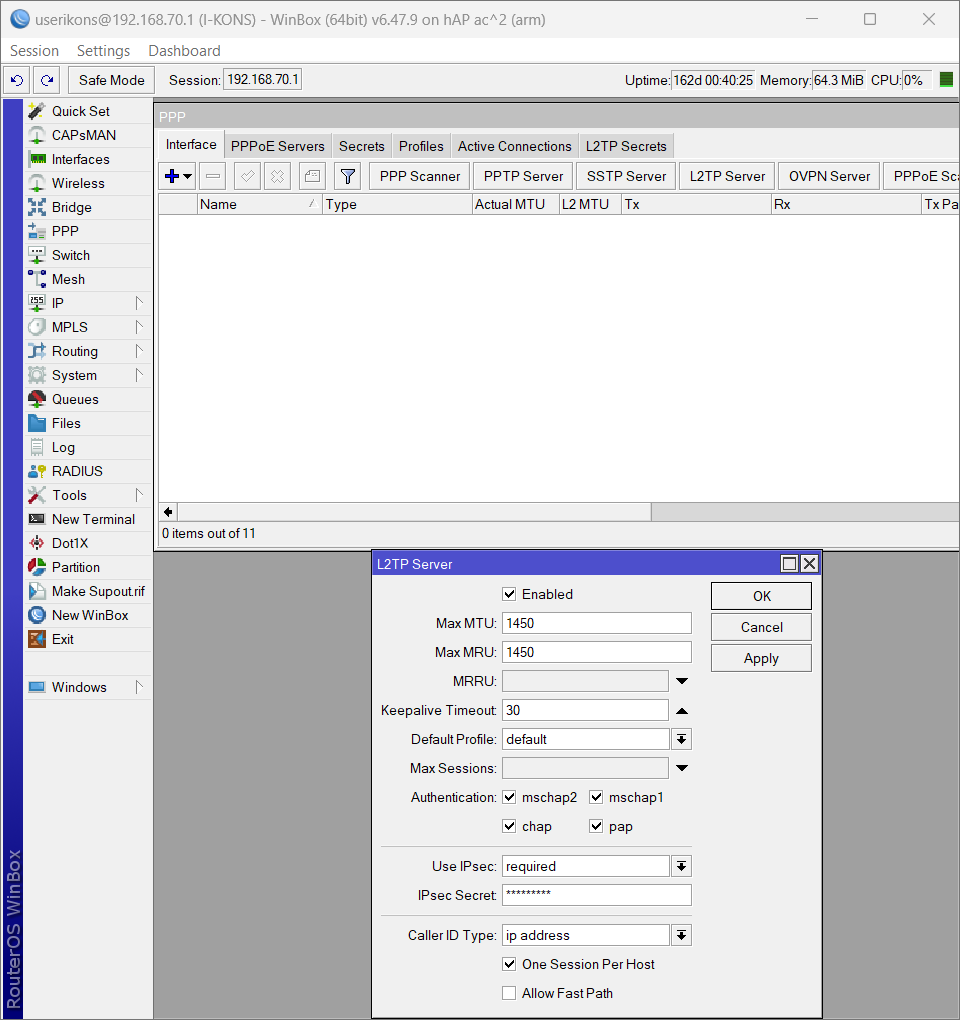Open the Session menu
Image resolution: width=960 pixels, height=1020 pixels.
pyautogui.click(x=34, y=51)
